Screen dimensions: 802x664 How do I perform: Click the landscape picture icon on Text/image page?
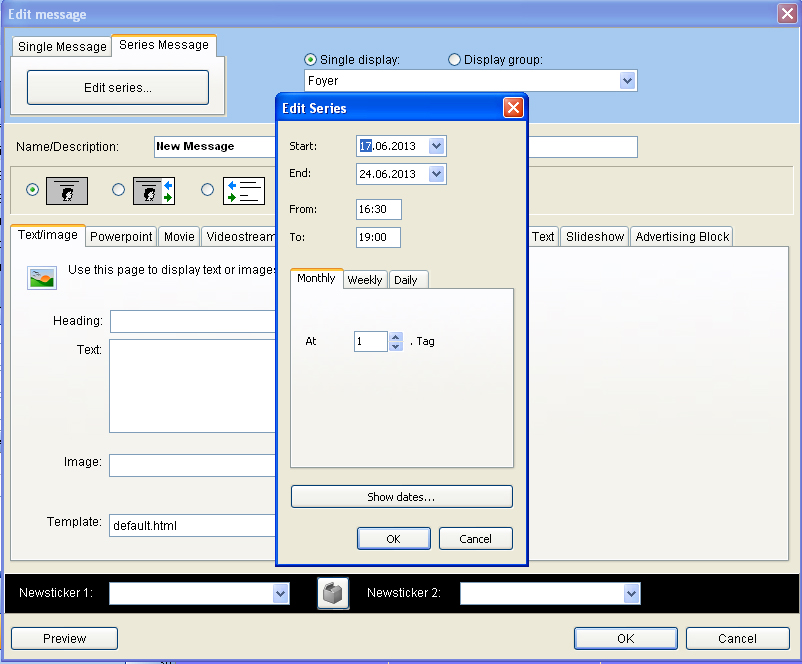[x=42, y=278]
